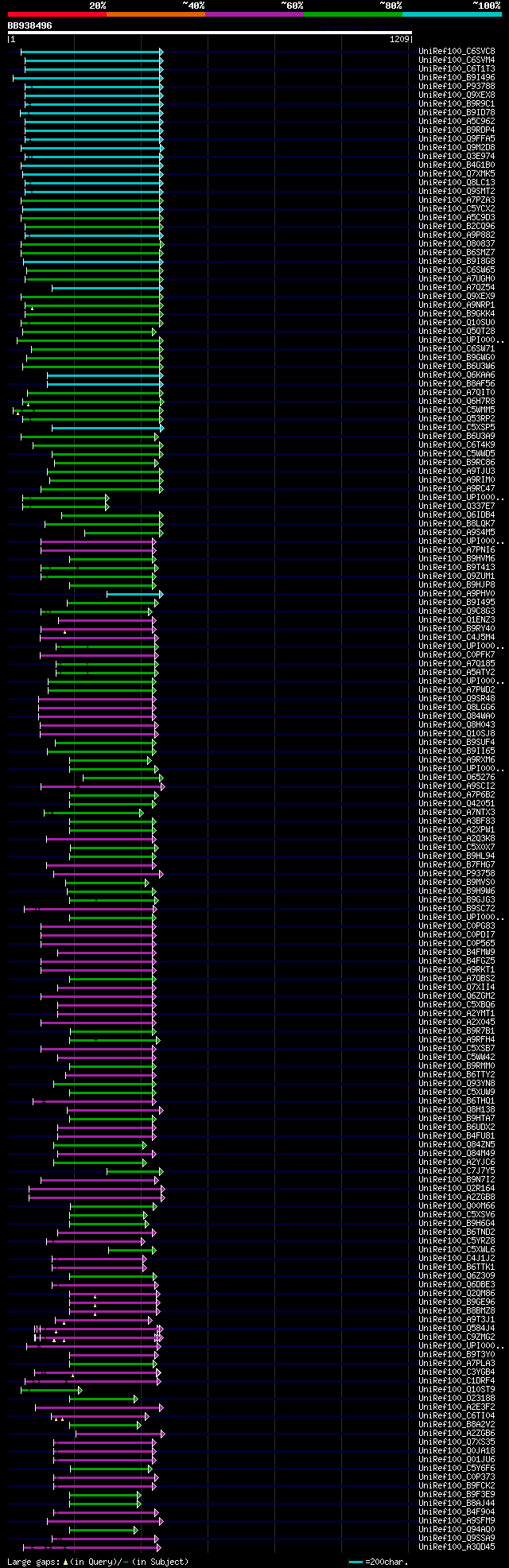509x1568 pixels.
Task: Select label UniRef100_A3QD45
Action: [x=457, y=1547]
